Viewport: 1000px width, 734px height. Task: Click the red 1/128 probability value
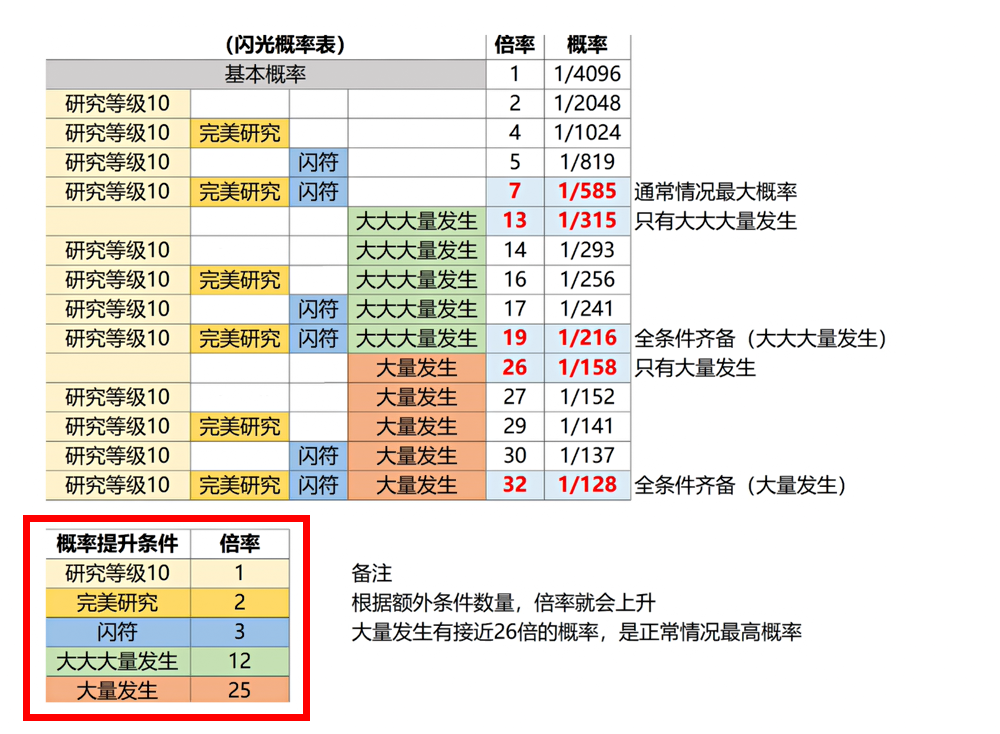(587, 485)
